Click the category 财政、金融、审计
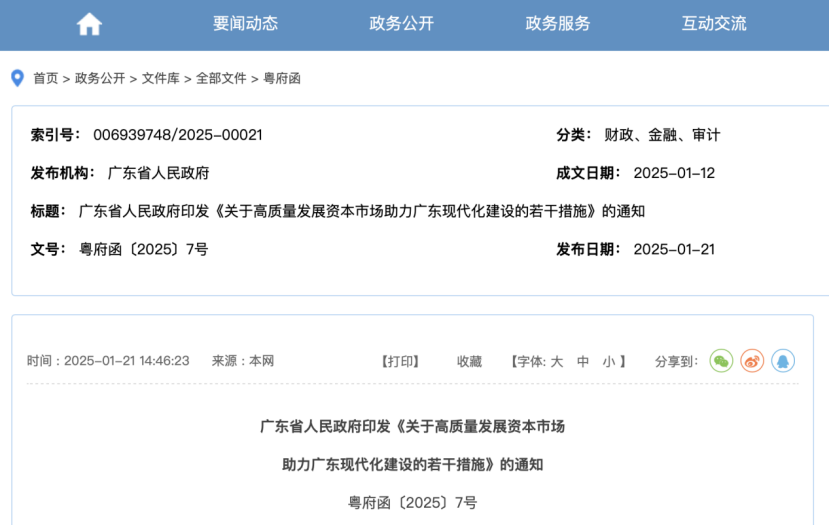Viewport: 829px width, 525px height. click(x=662, y=135)
